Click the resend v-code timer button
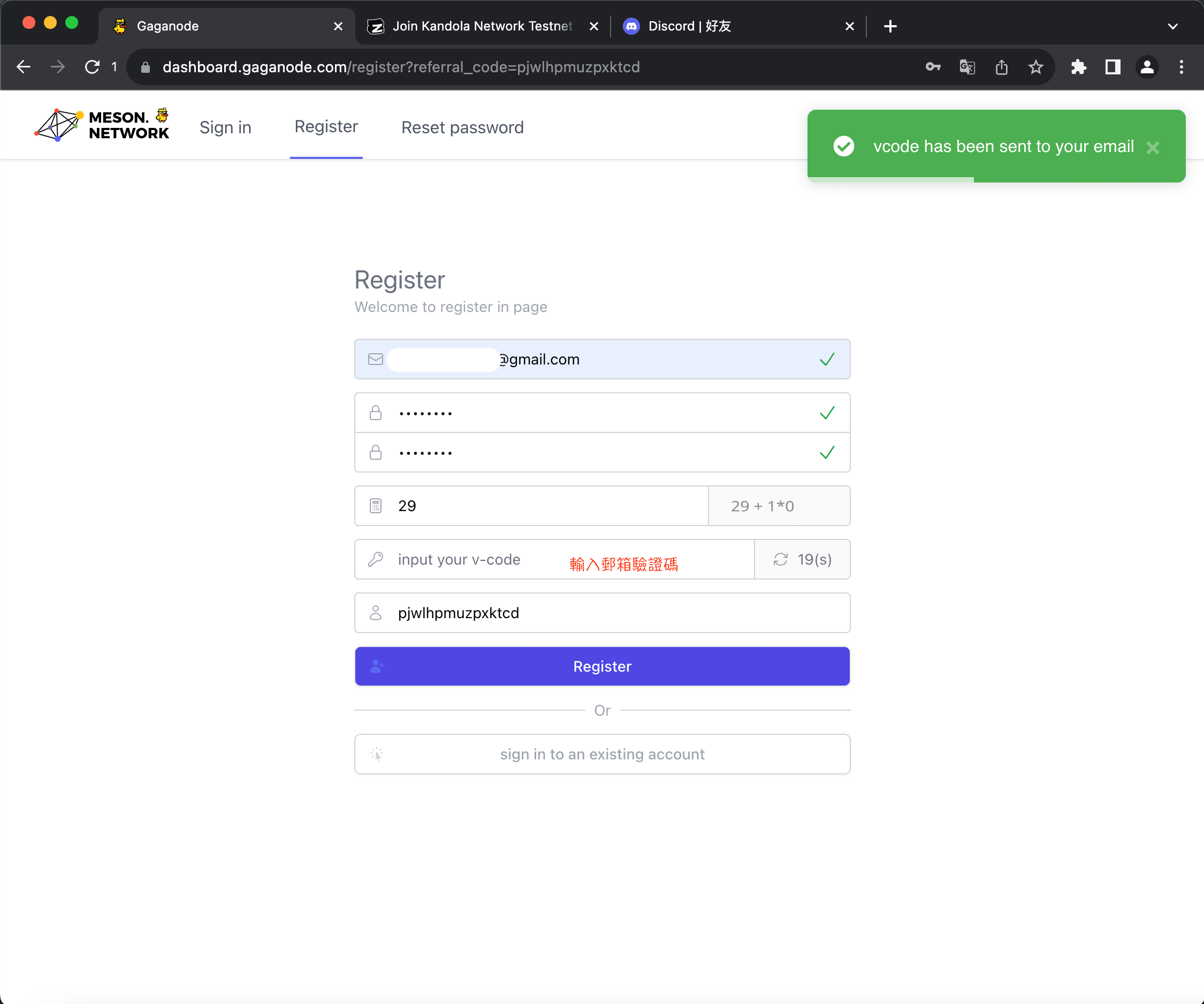This screenshot has width=1204, height=1004. (802, 559)
